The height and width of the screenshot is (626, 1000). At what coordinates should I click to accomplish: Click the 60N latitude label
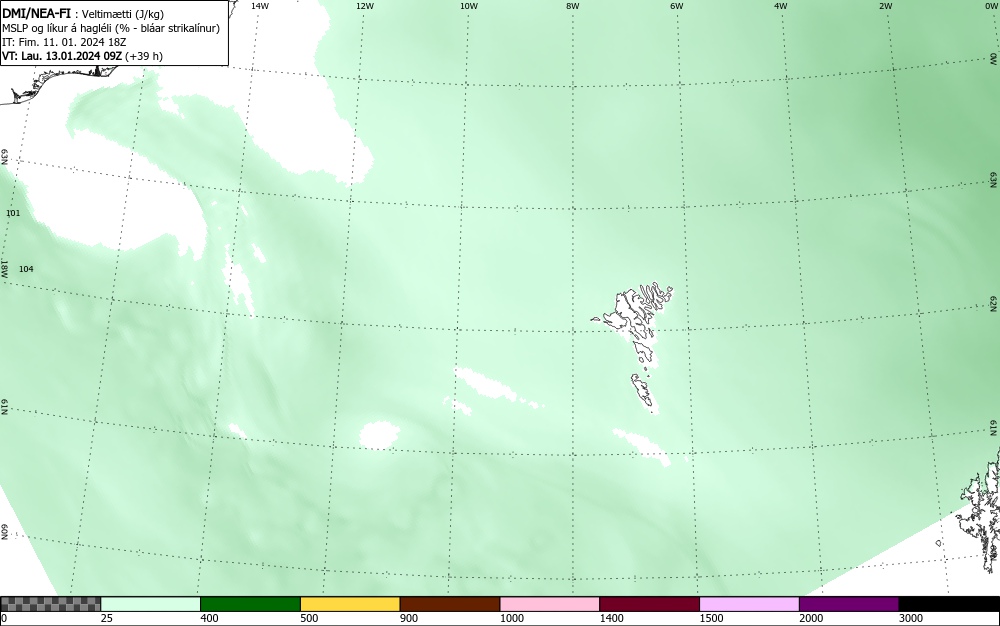pyautogui.click(x=4, y=532)
